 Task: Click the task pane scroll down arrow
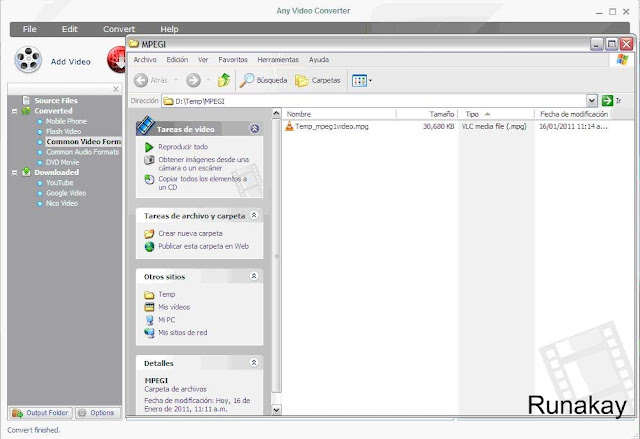pyautogui.click(x=276, y=409)
